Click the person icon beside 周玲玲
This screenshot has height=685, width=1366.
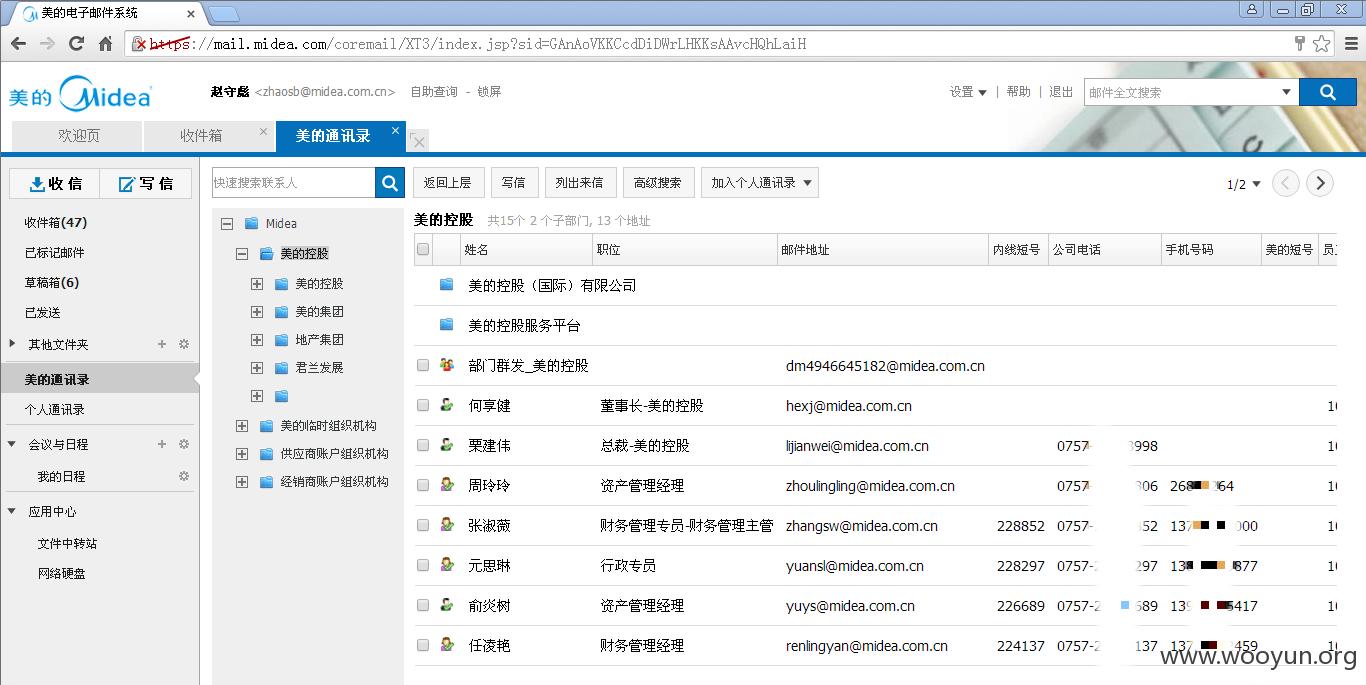pyautogui.click(x=446, y=485)
